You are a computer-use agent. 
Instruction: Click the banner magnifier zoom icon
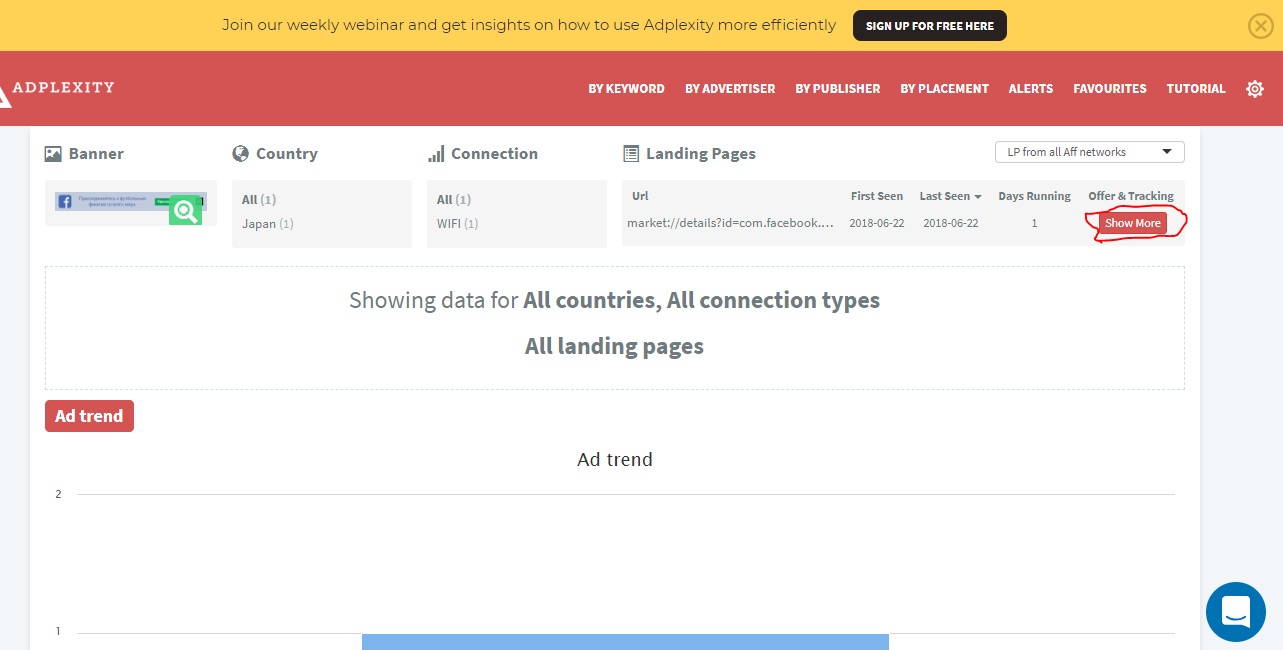pos(185,210)
